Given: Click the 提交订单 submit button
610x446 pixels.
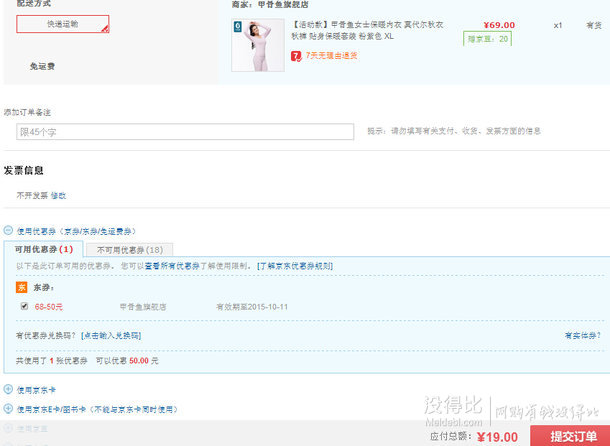Looking at the screenshot, I should [x=570, y=436].
